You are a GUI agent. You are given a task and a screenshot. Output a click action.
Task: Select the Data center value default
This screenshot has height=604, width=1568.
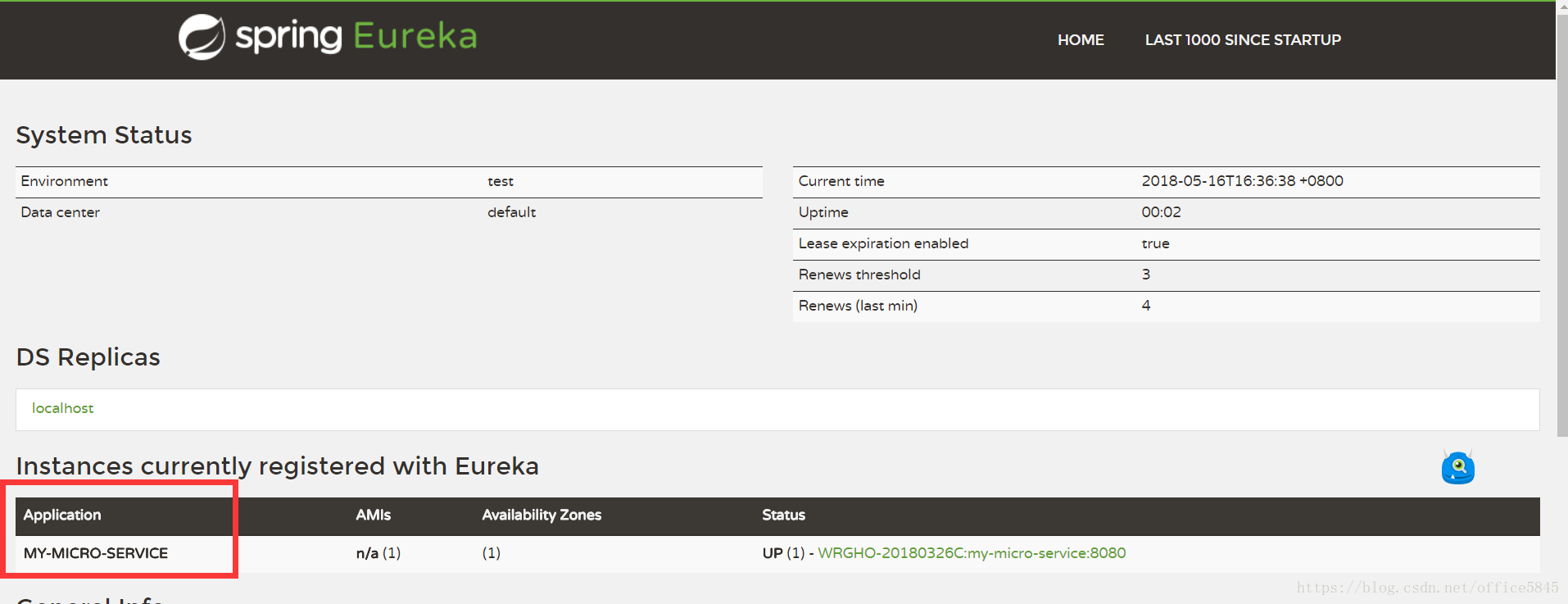point(511,212)
